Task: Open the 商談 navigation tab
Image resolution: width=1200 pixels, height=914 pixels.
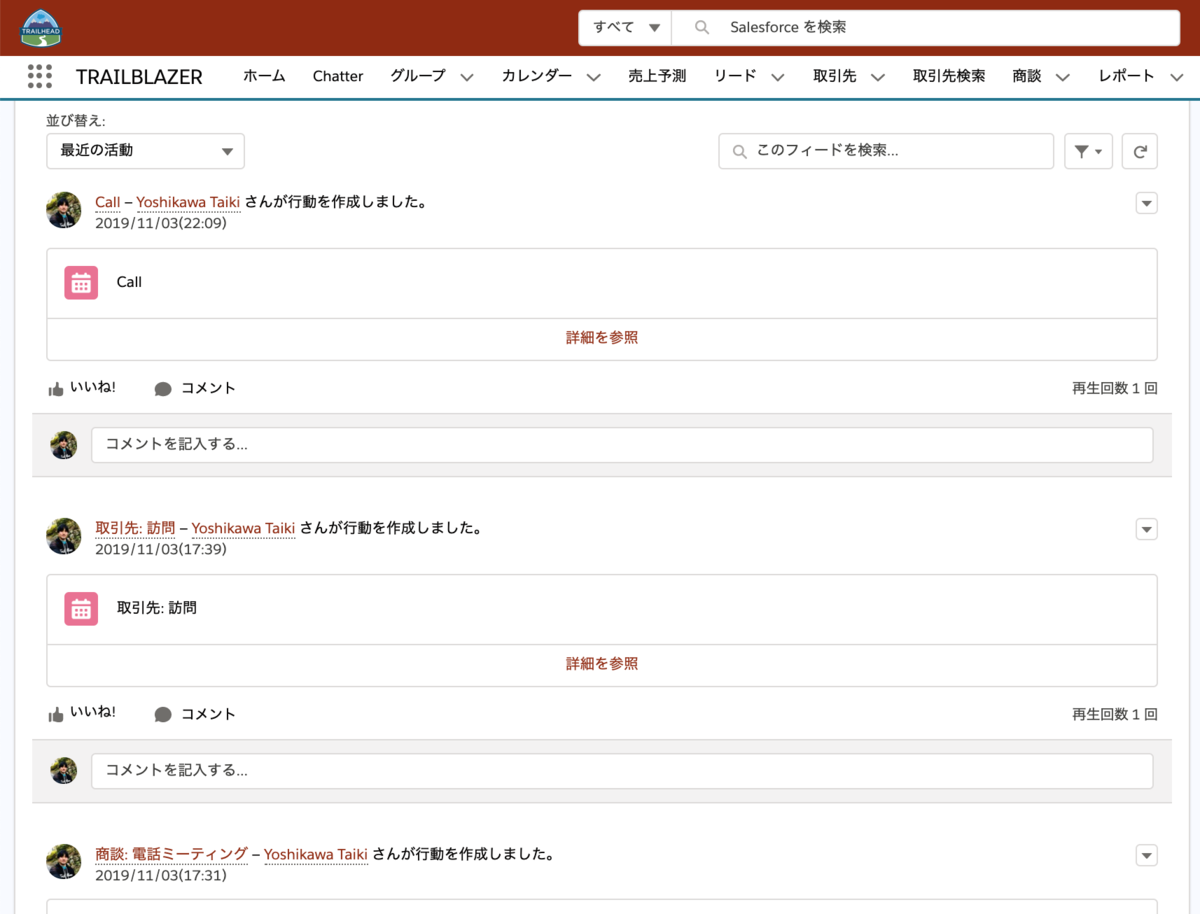Action: 1028,76
